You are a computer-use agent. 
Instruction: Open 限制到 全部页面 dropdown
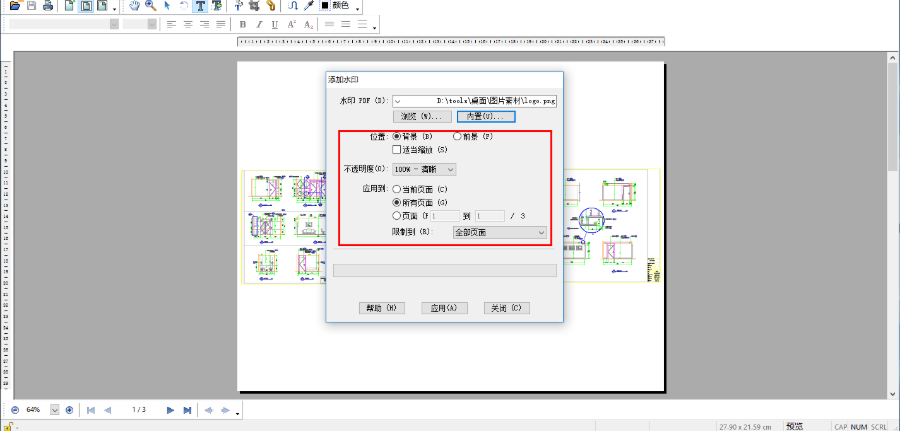tap(499, 232)
